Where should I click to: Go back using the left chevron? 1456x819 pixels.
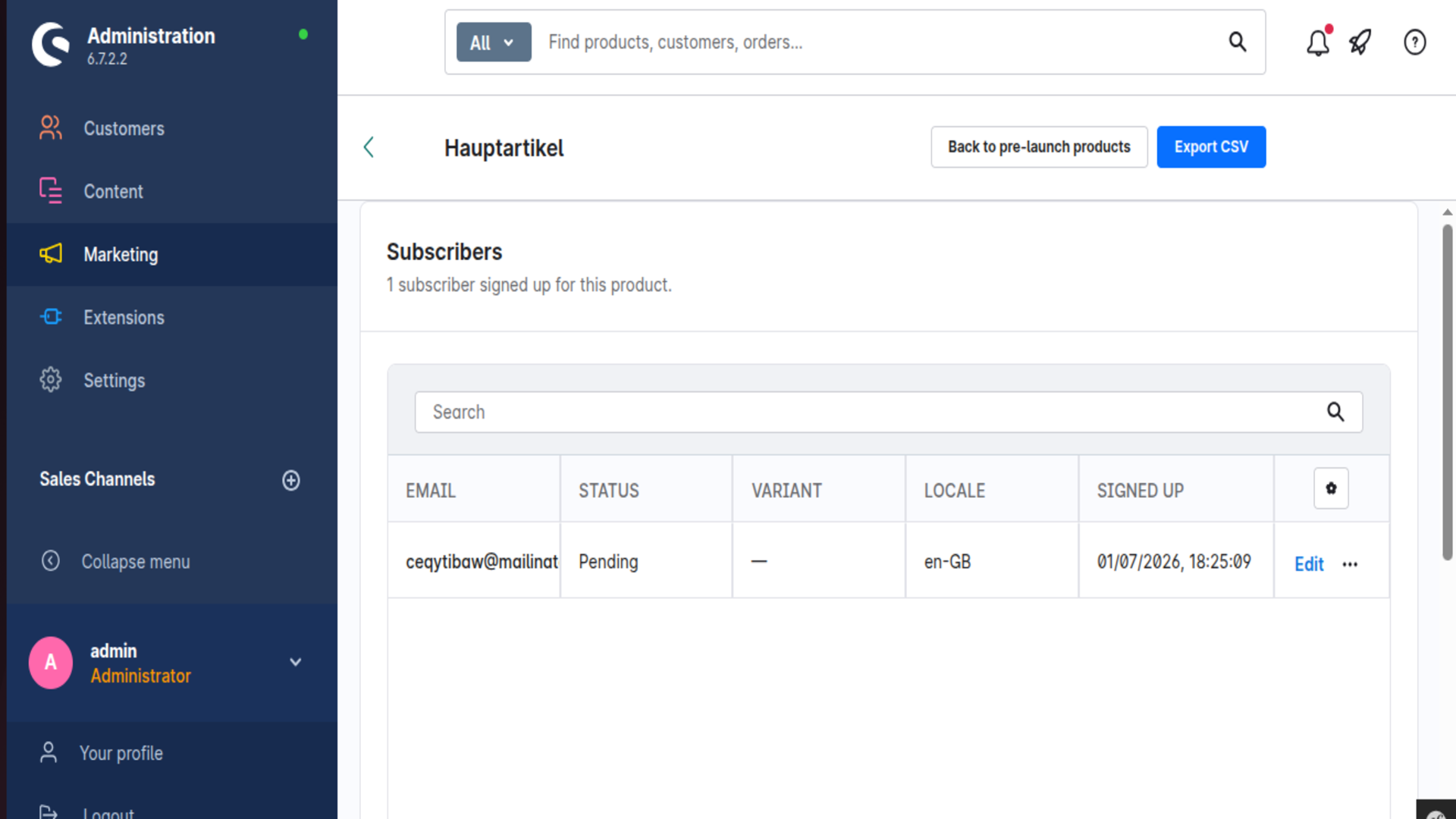point(369,147)
